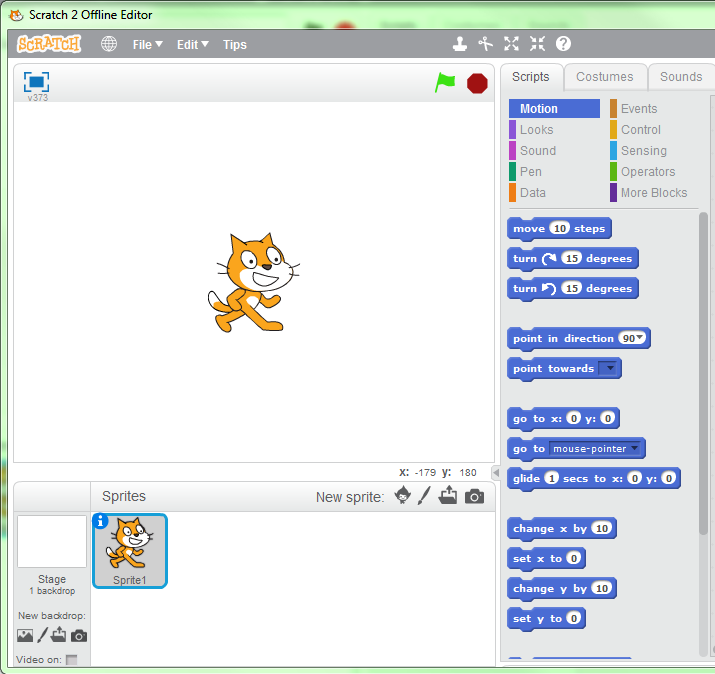Select the More Blocks category
Screen dimensions: 715x674
click(x=654, y=192)
